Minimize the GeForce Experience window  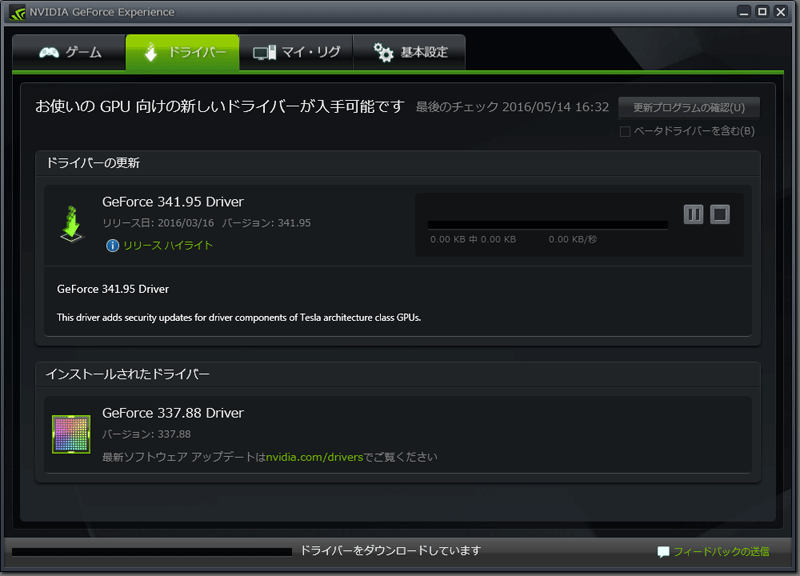[744, 12]
